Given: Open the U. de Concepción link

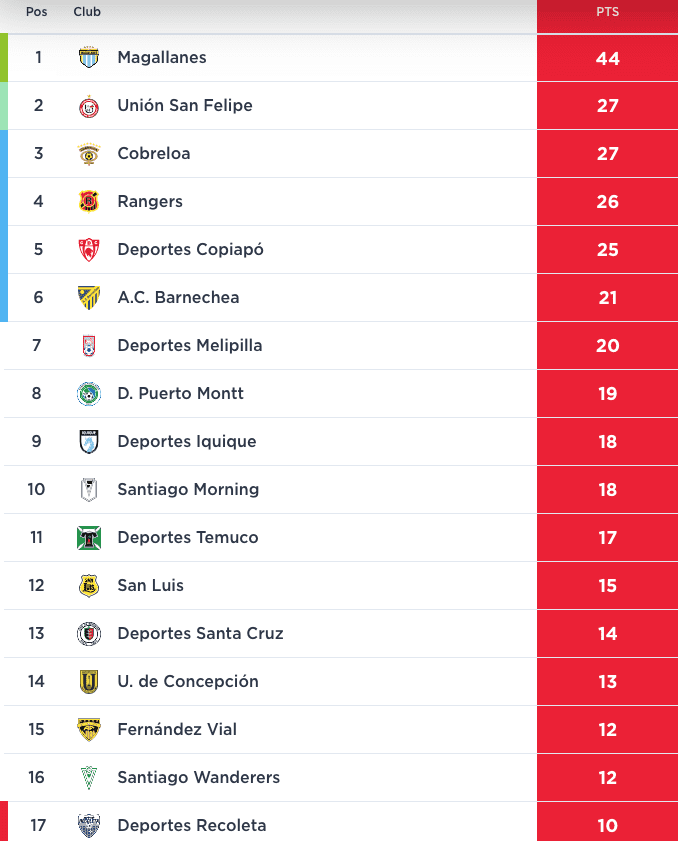Looking at the screenshot, I should [188, 681].
